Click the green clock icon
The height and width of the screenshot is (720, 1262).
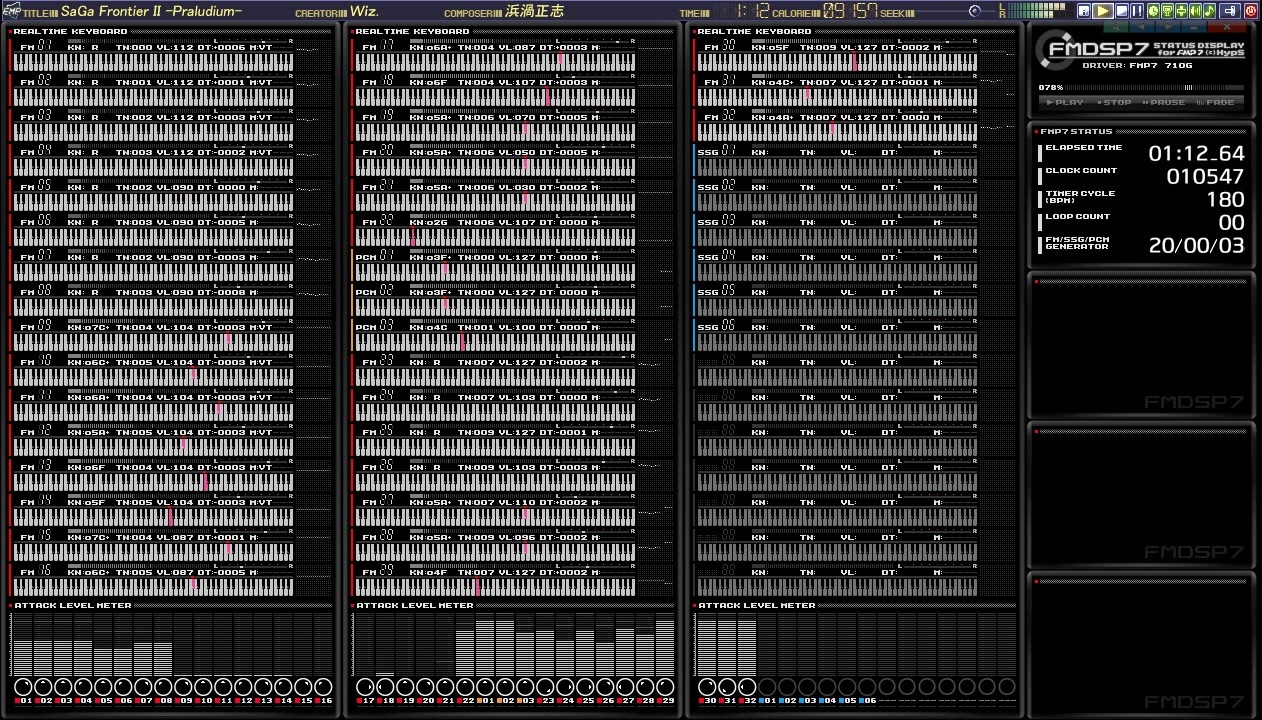click(1153, 11)
